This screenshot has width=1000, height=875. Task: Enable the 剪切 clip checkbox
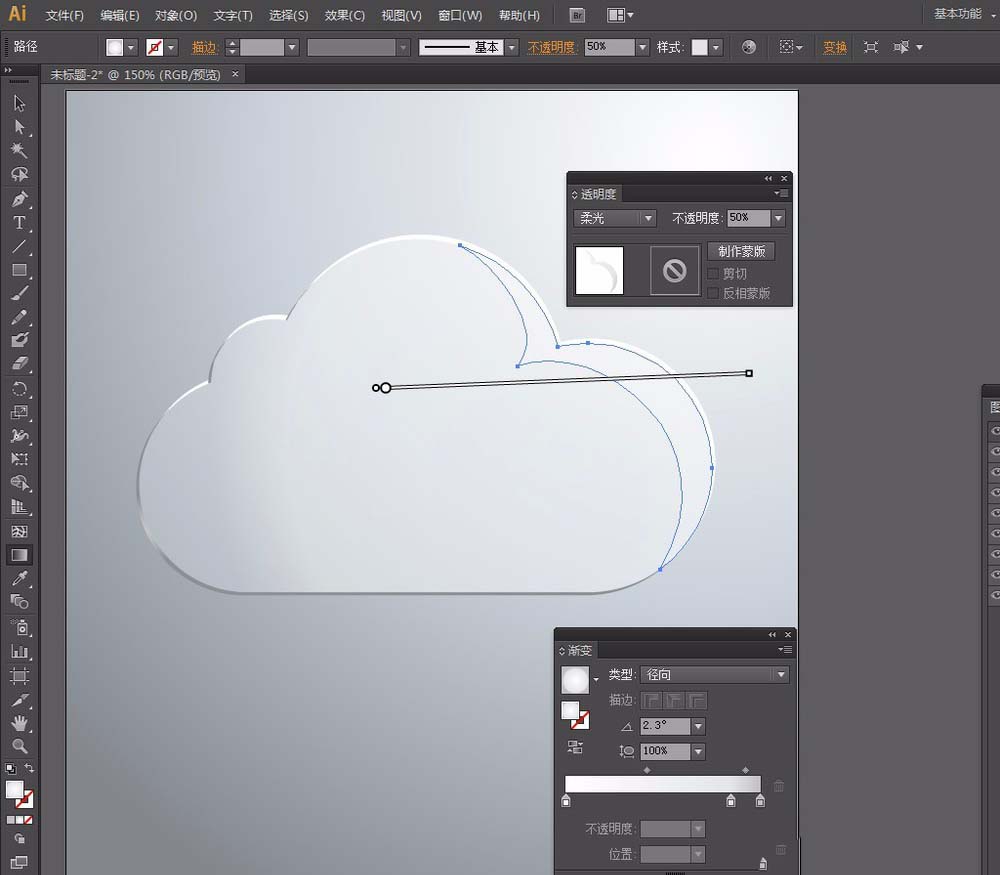tap(713, 274)
